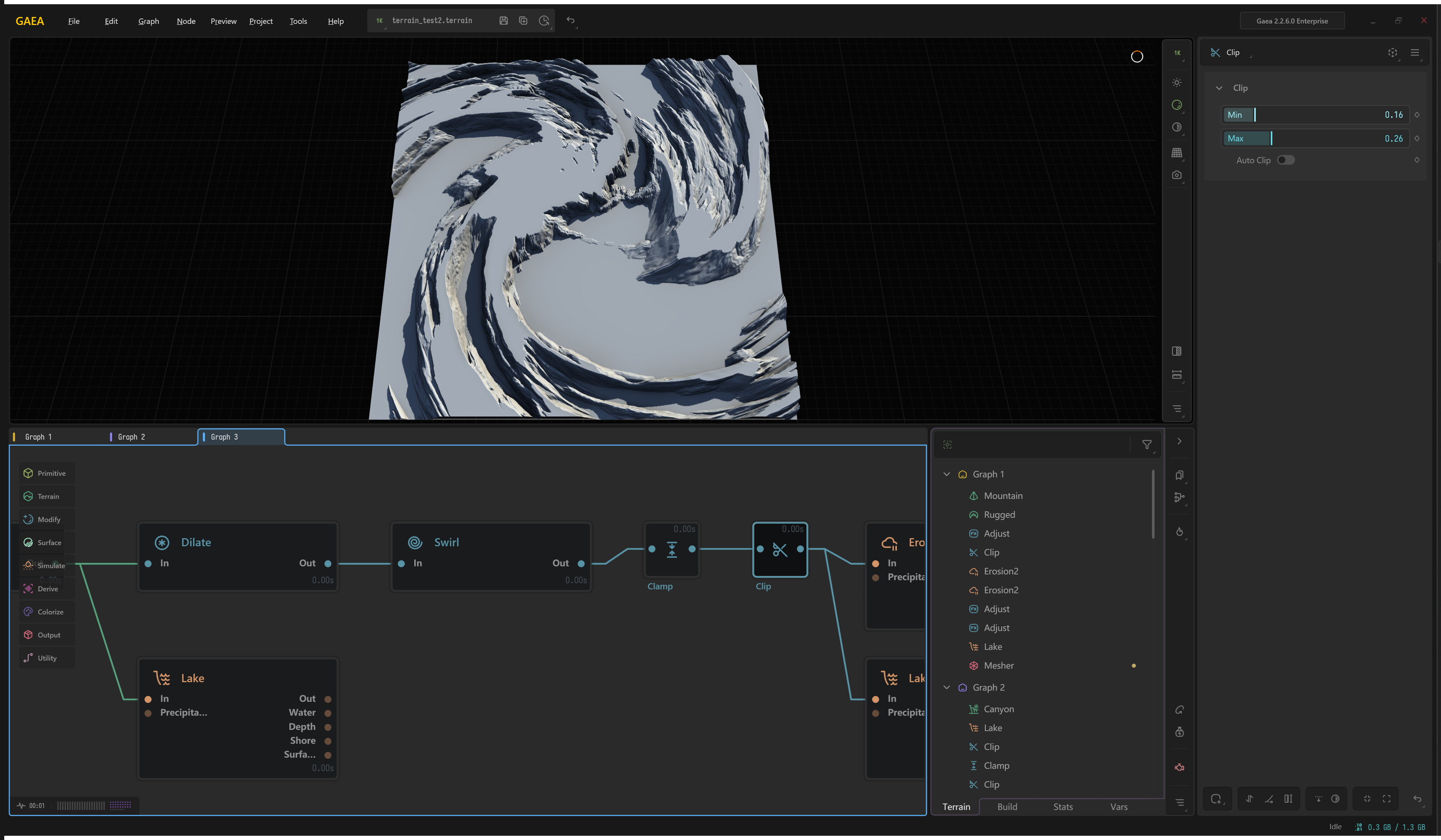
Task: Click the keyframe diamond beside Min
Action: [x=1417, y=115]
